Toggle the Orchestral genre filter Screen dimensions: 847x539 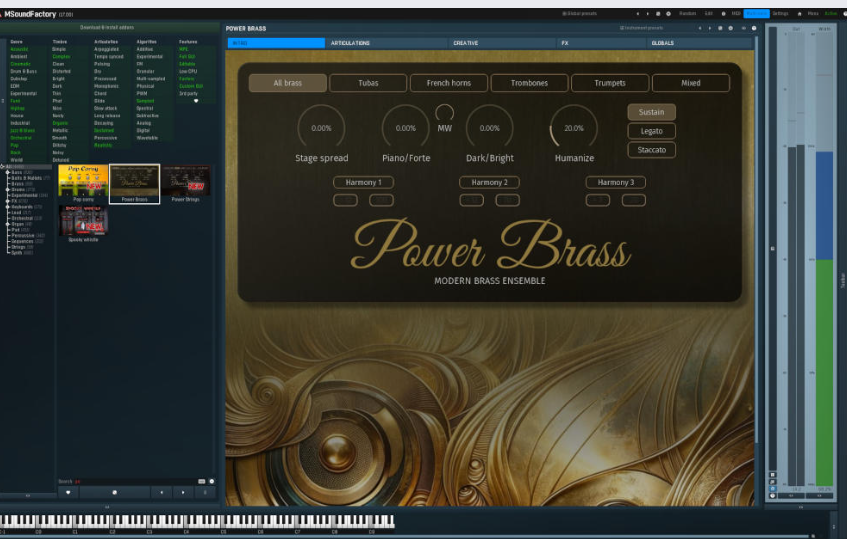21,138
